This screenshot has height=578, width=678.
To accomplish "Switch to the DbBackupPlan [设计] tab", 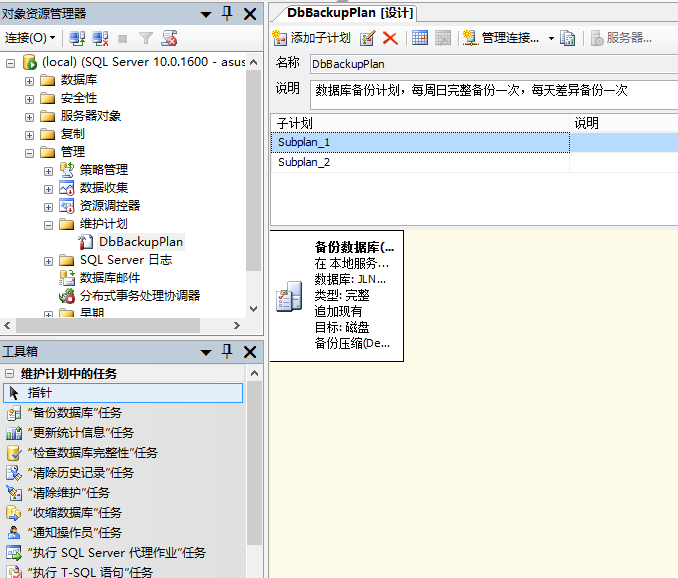I will 343,12.
